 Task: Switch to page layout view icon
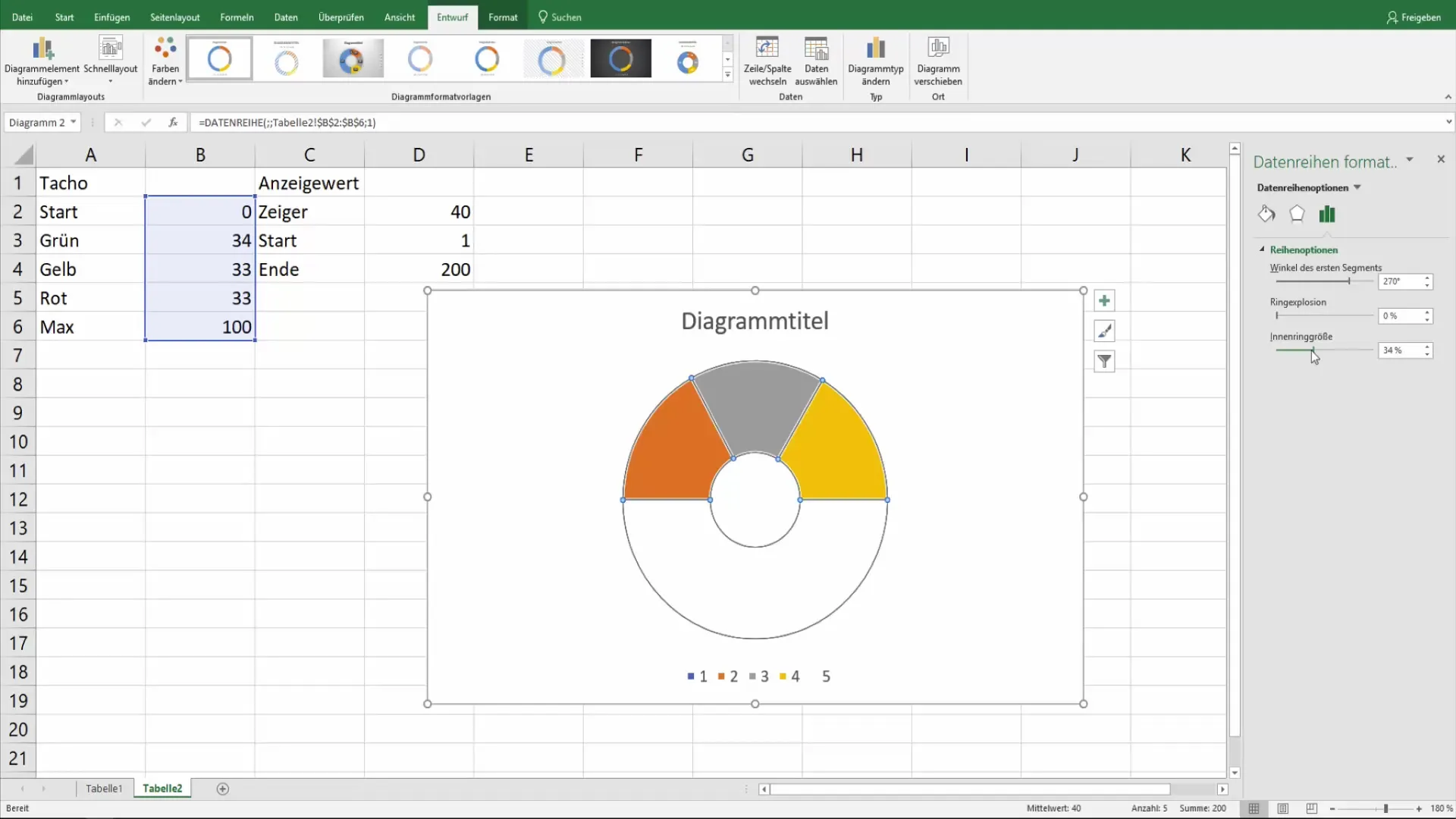[x=1283, y=808]
